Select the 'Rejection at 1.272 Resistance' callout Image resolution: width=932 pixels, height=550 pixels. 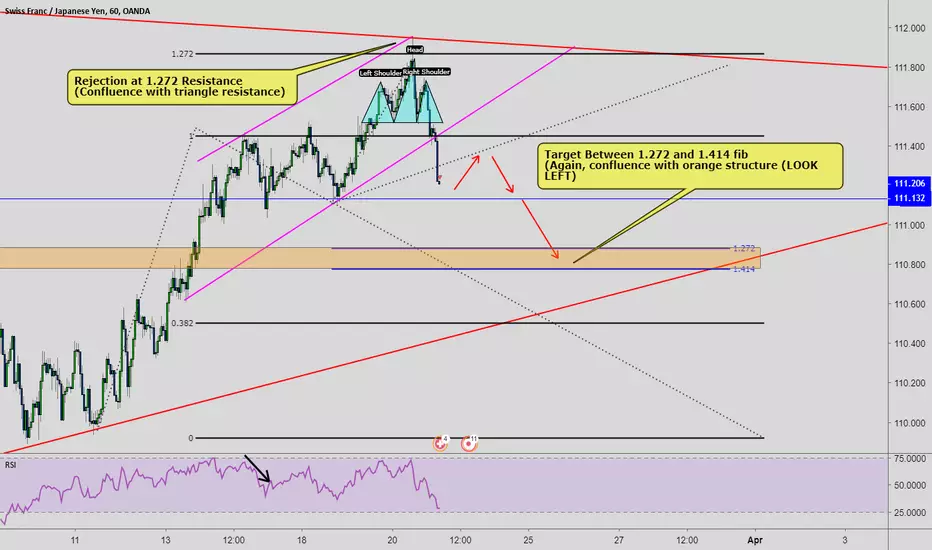click(182, 87)
